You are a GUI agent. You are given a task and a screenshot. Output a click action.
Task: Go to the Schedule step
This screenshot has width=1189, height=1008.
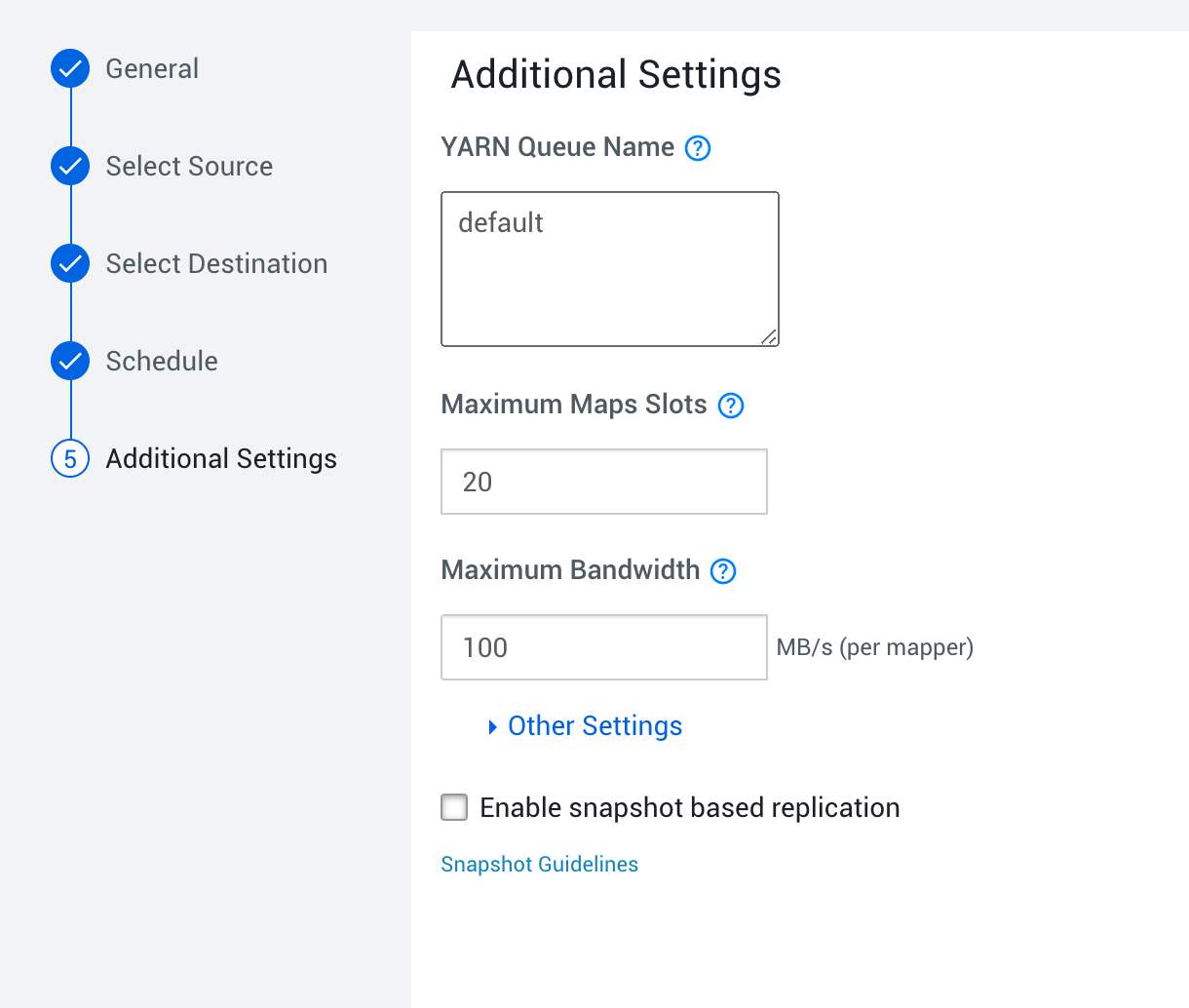pos(162,361)
